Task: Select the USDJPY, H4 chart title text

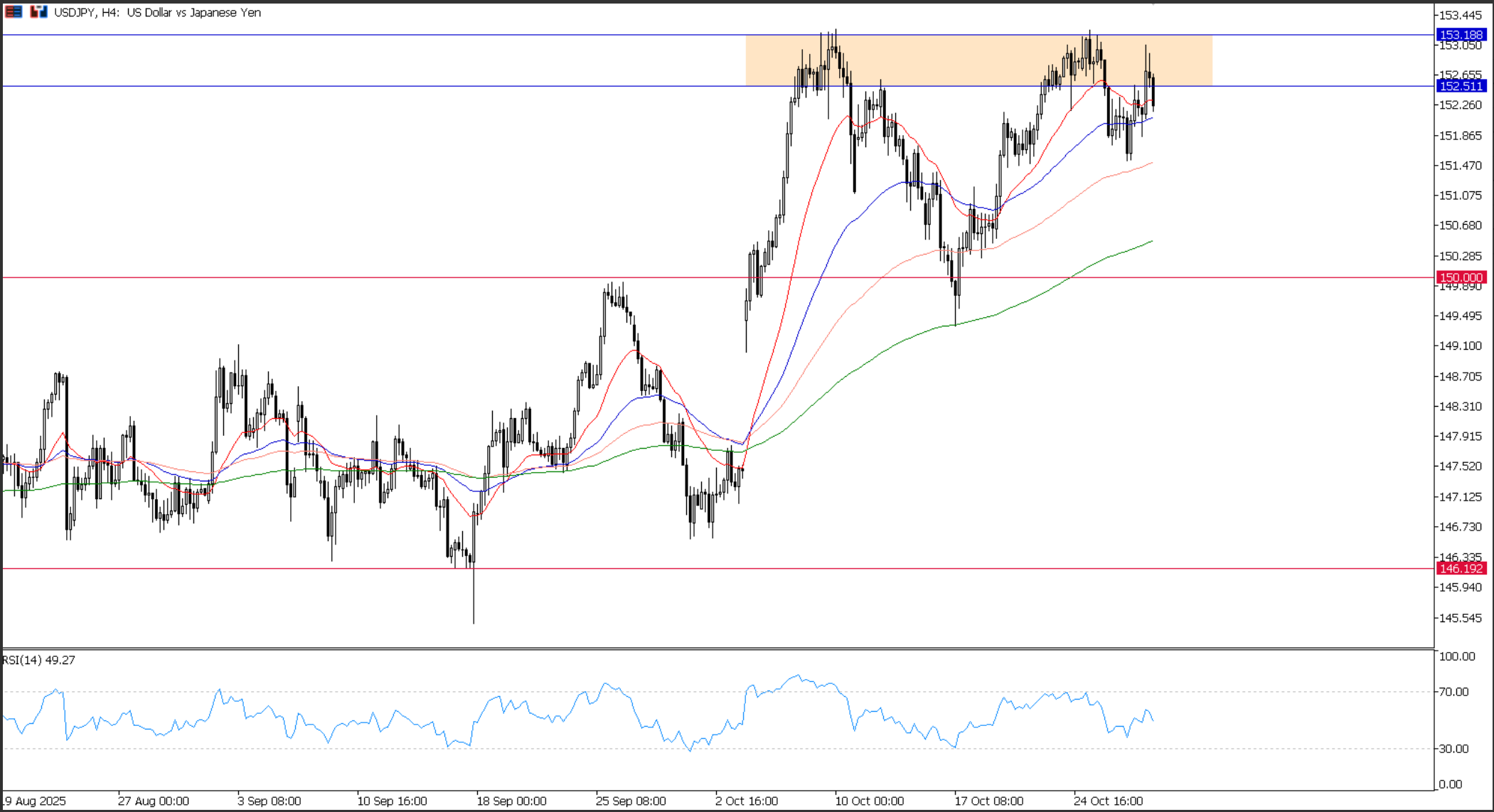Action: click(156, 13)
